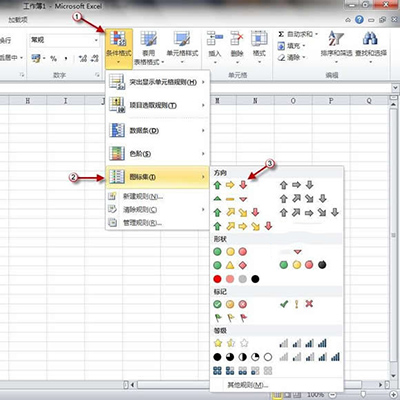Open the 数字 group dialog launcher
Screen dimensions: 400x400
(x=97, y=75)
